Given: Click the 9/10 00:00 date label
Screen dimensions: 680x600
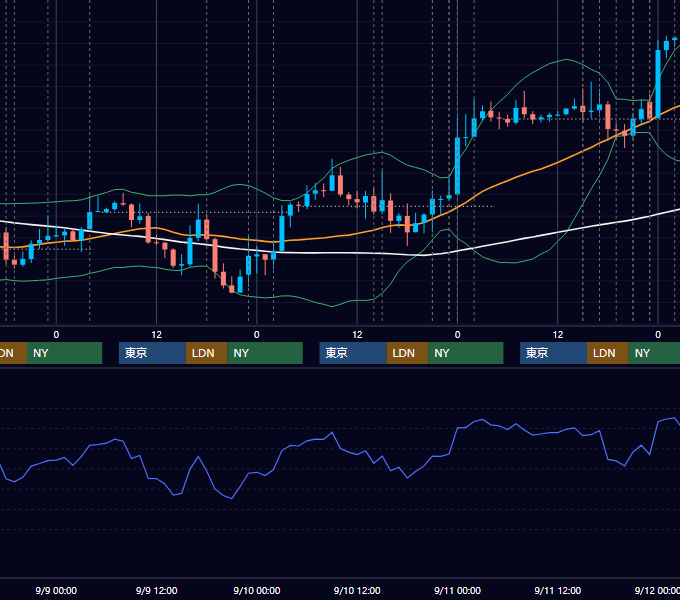Looking at the screenshot, I should tap(257, 590).
